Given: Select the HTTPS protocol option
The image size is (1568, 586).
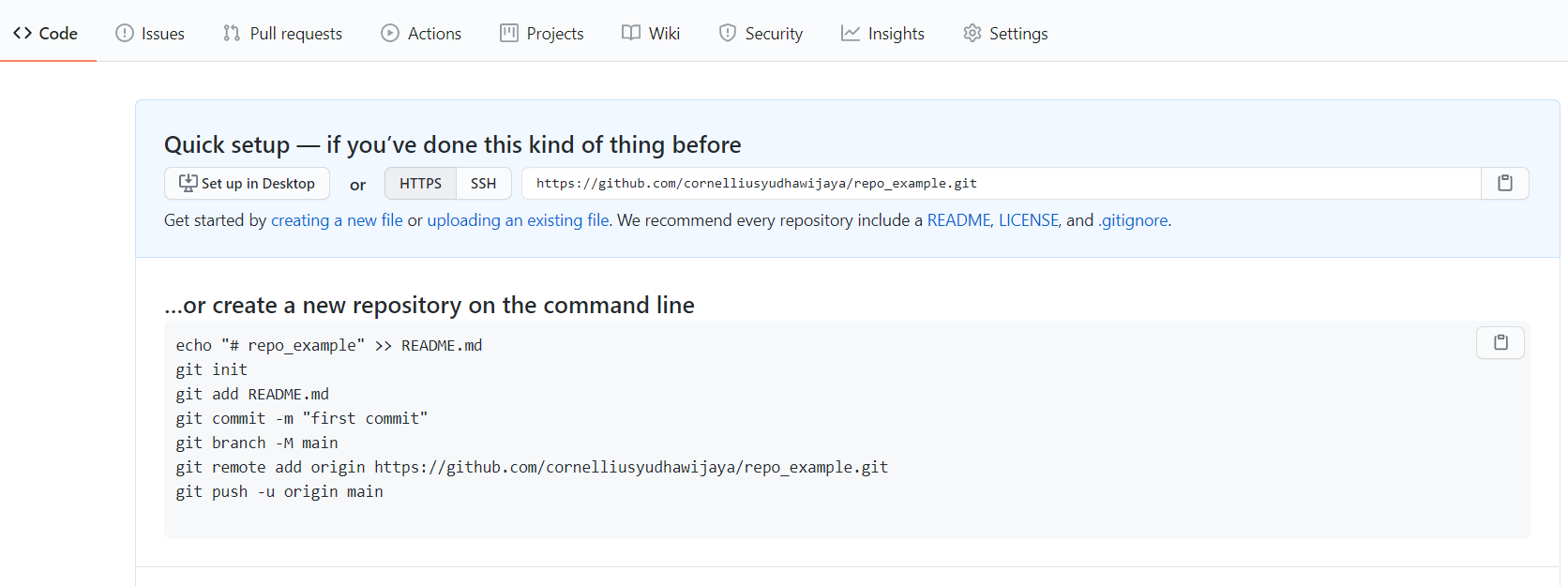Looking at the screenshot, I should tap(420, 184).
